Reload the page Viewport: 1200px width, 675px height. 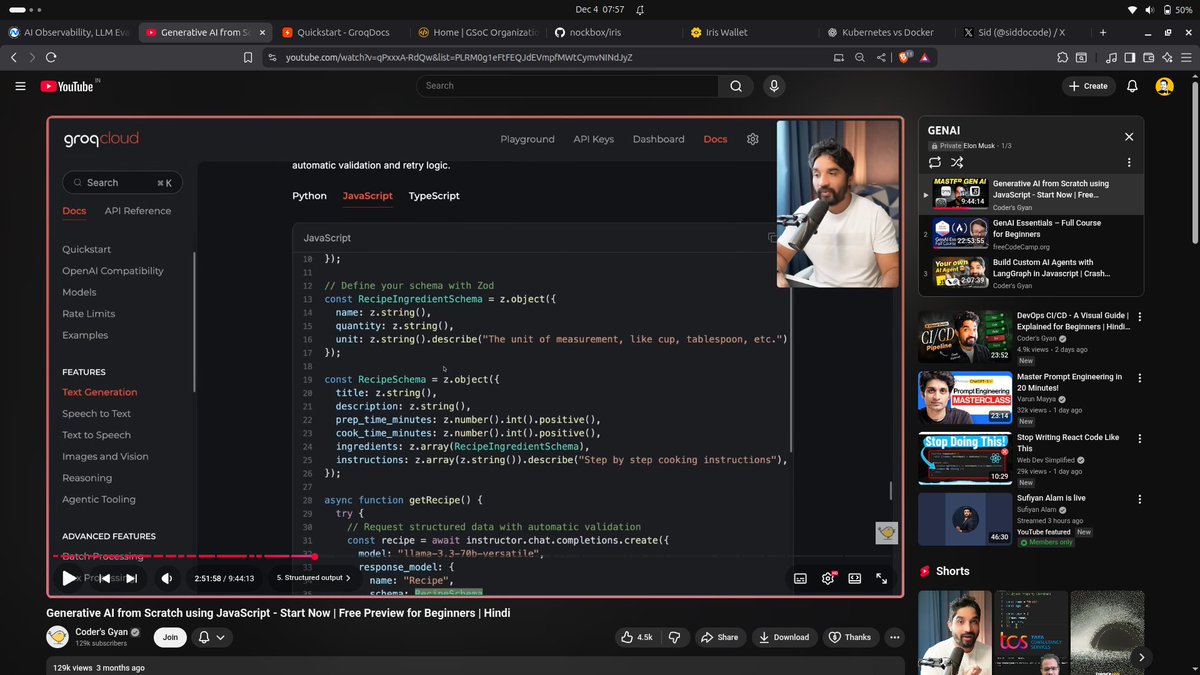pos(51,58)
